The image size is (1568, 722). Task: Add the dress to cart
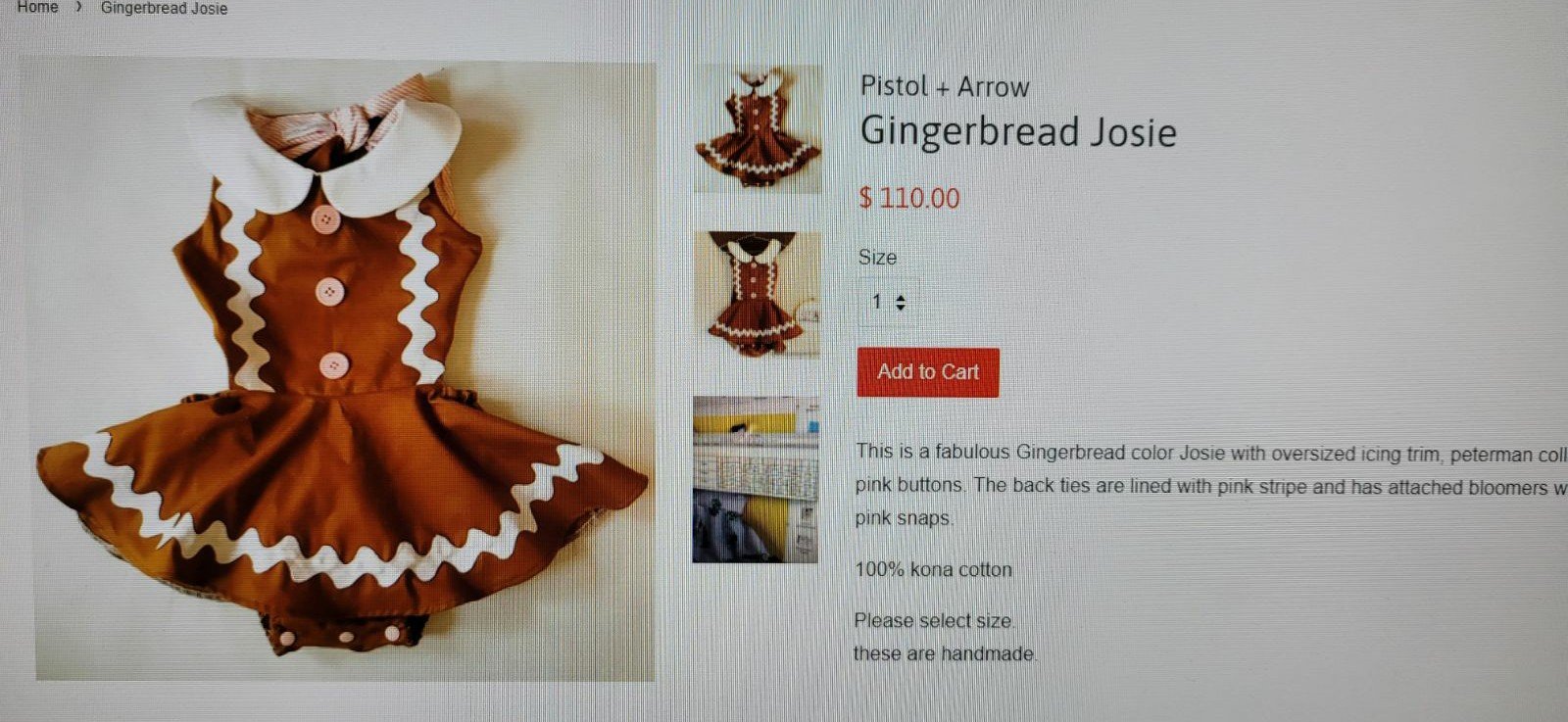(x=928, y=372)
